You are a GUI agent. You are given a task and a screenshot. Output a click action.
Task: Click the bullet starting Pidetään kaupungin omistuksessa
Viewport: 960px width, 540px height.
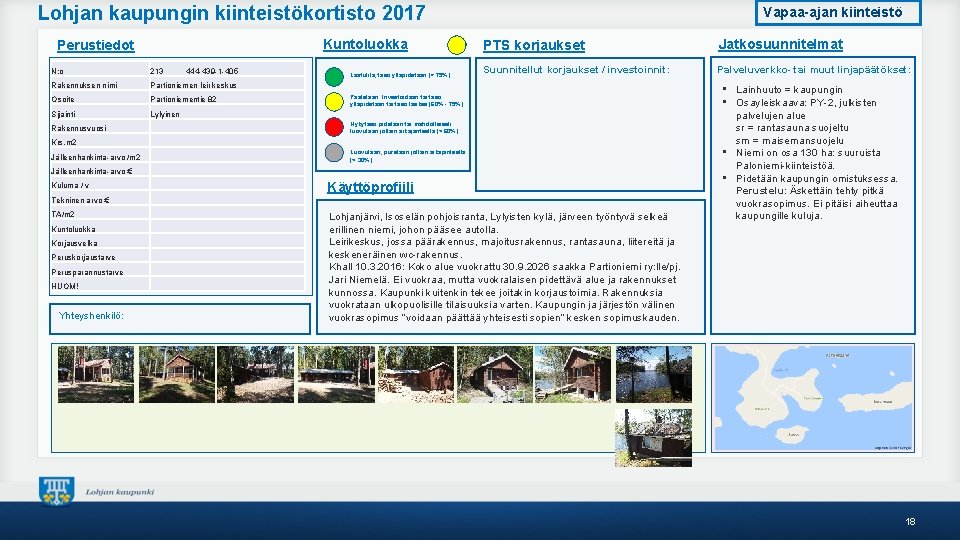click(x=817, y=197)
